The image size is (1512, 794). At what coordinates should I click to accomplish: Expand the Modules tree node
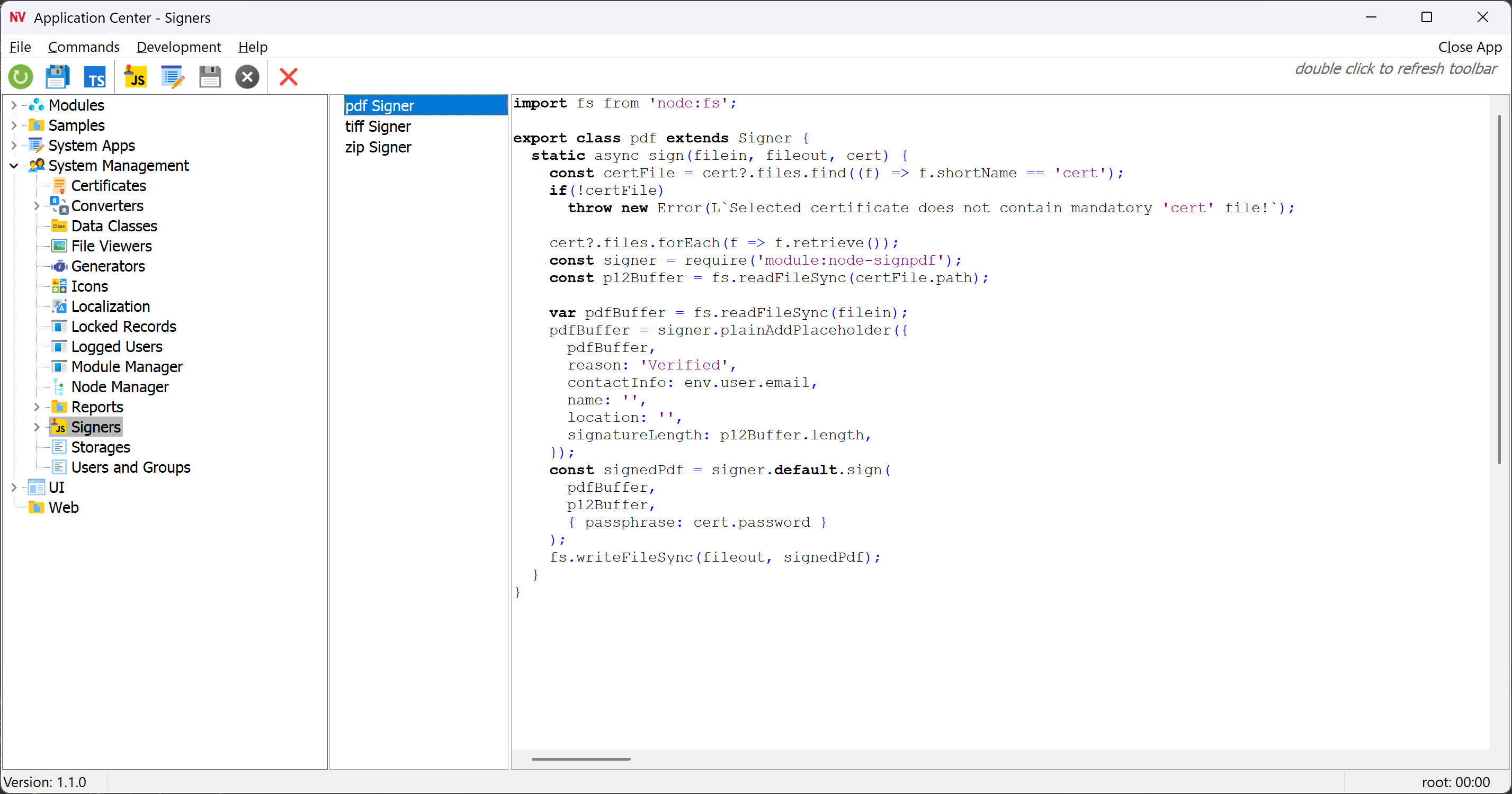(x=14, y=105)
